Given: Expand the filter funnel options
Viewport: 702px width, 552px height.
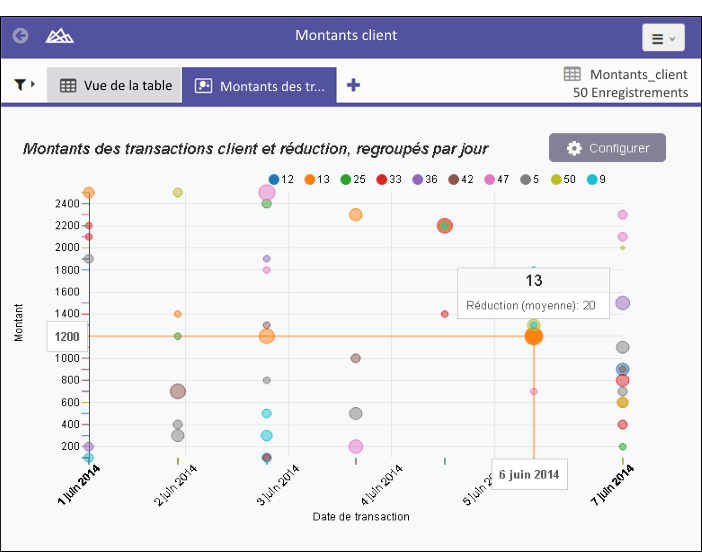Looking at the screenshot, I should tap(24, 85).
